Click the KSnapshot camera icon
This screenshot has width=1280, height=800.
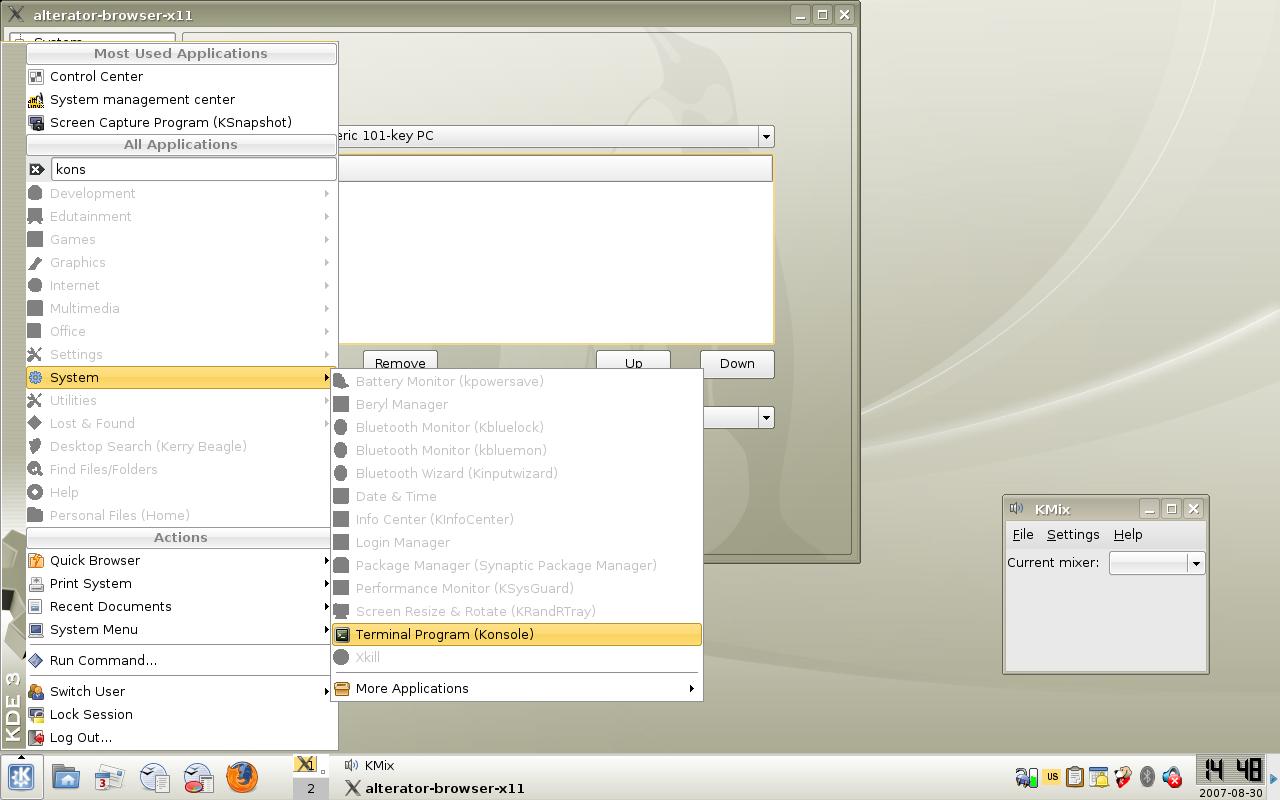pos(36,122)
